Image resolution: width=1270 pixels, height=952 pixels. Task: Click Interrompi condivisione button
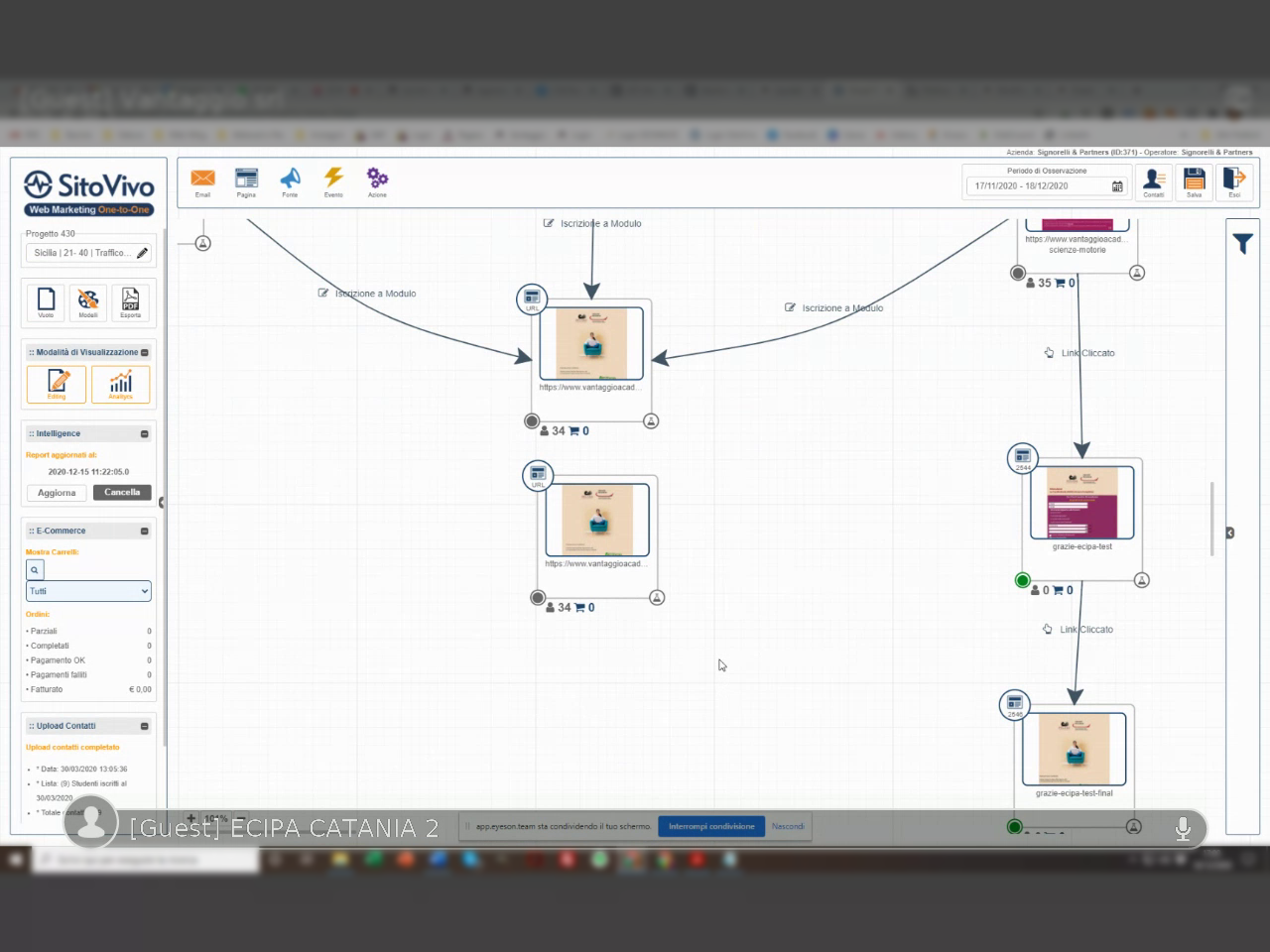coord(711,826)
